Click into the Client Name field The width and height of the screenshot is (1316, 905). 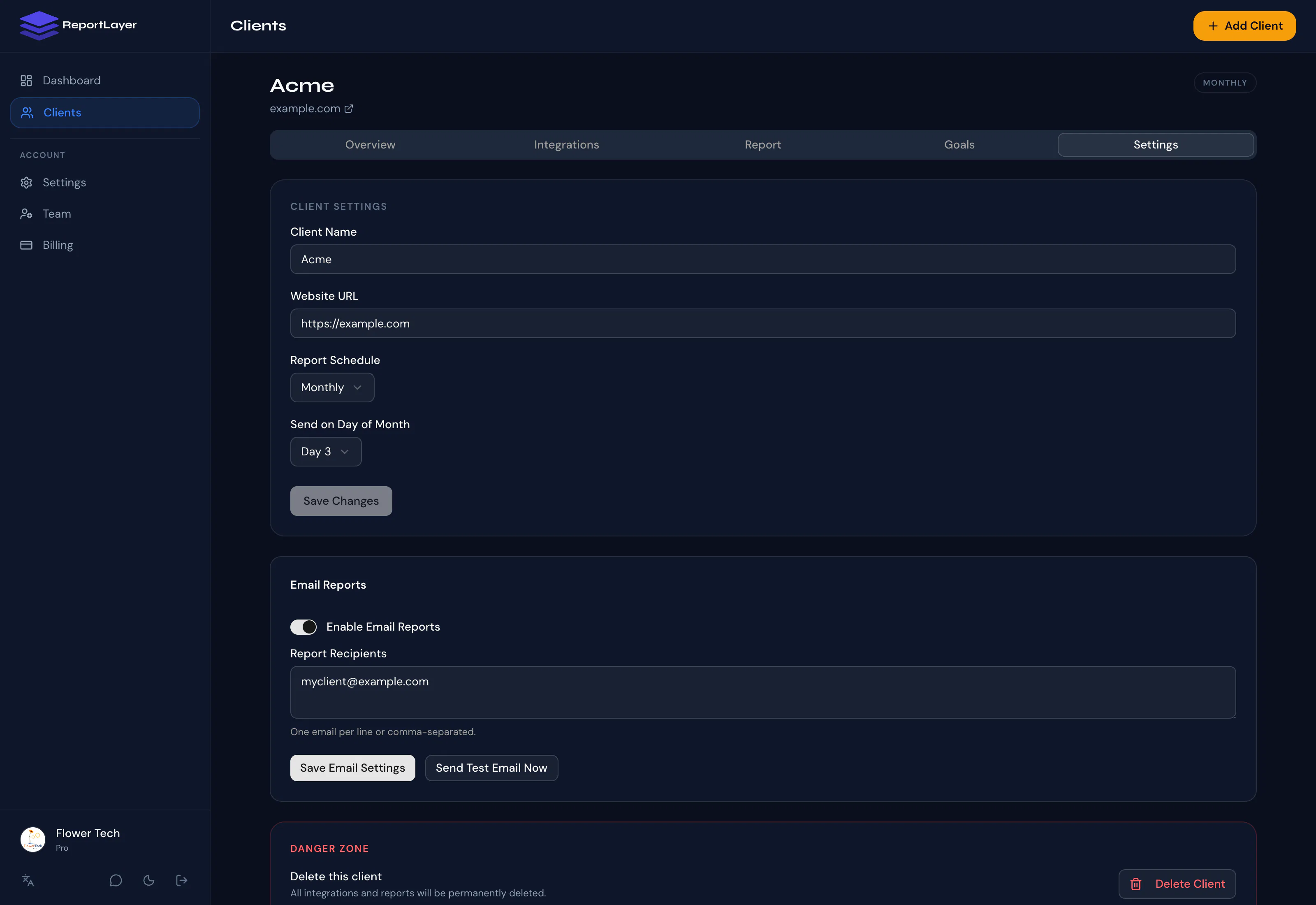point(763,259)
